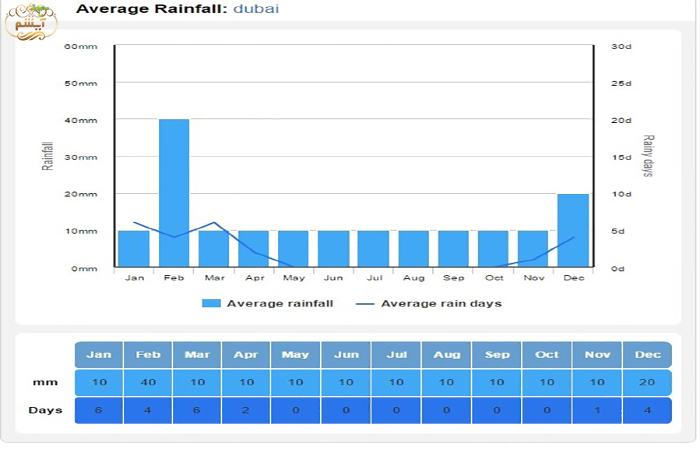This screenshot has height=450, width=700.
Task: Select the Apr header in the table
Action: pos(246,355)
